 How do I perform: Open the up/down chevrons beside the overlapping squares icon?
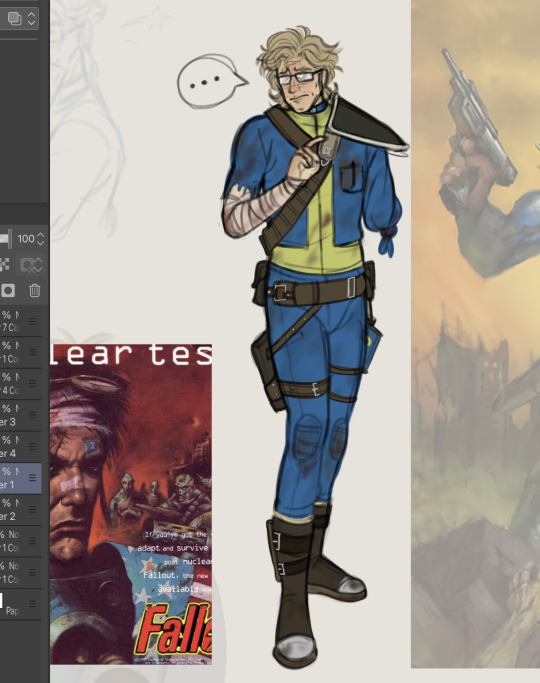(31, 19)
